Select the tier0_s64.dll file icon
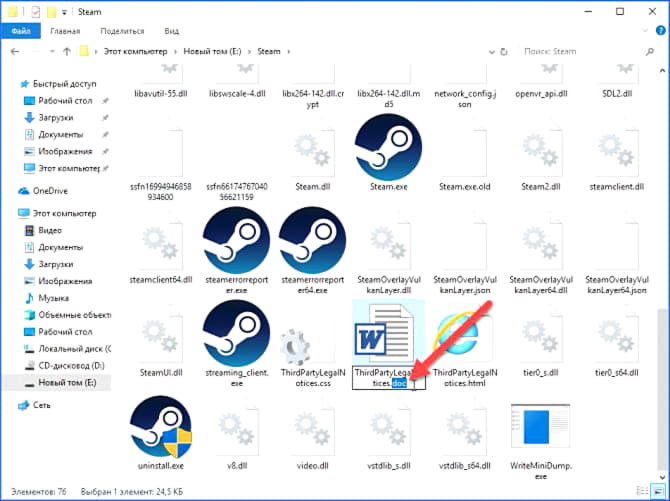This screenshot has height=501, width=670. click(616, 337)
